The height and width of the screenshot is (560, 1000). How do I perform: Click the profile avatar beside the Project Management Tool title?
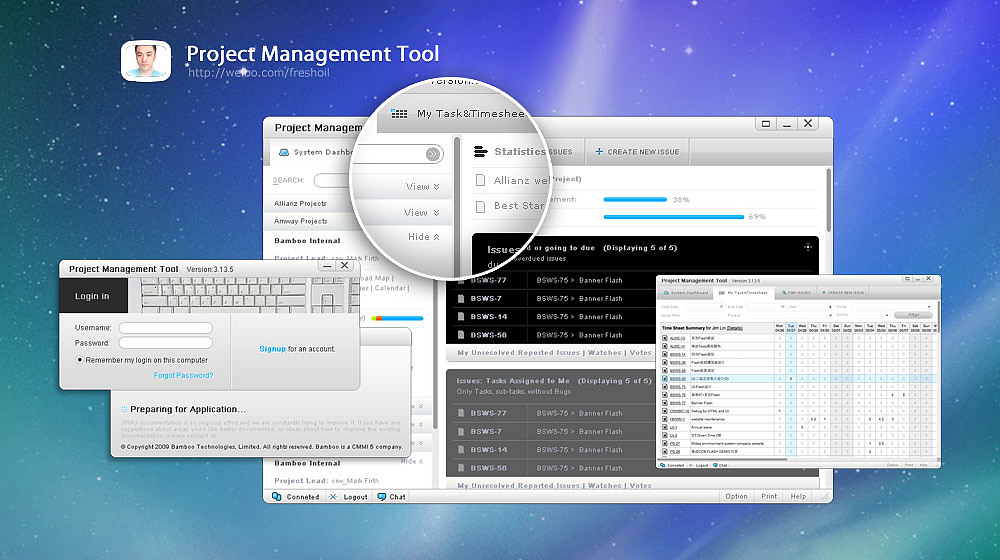click(x=146, y=61)
